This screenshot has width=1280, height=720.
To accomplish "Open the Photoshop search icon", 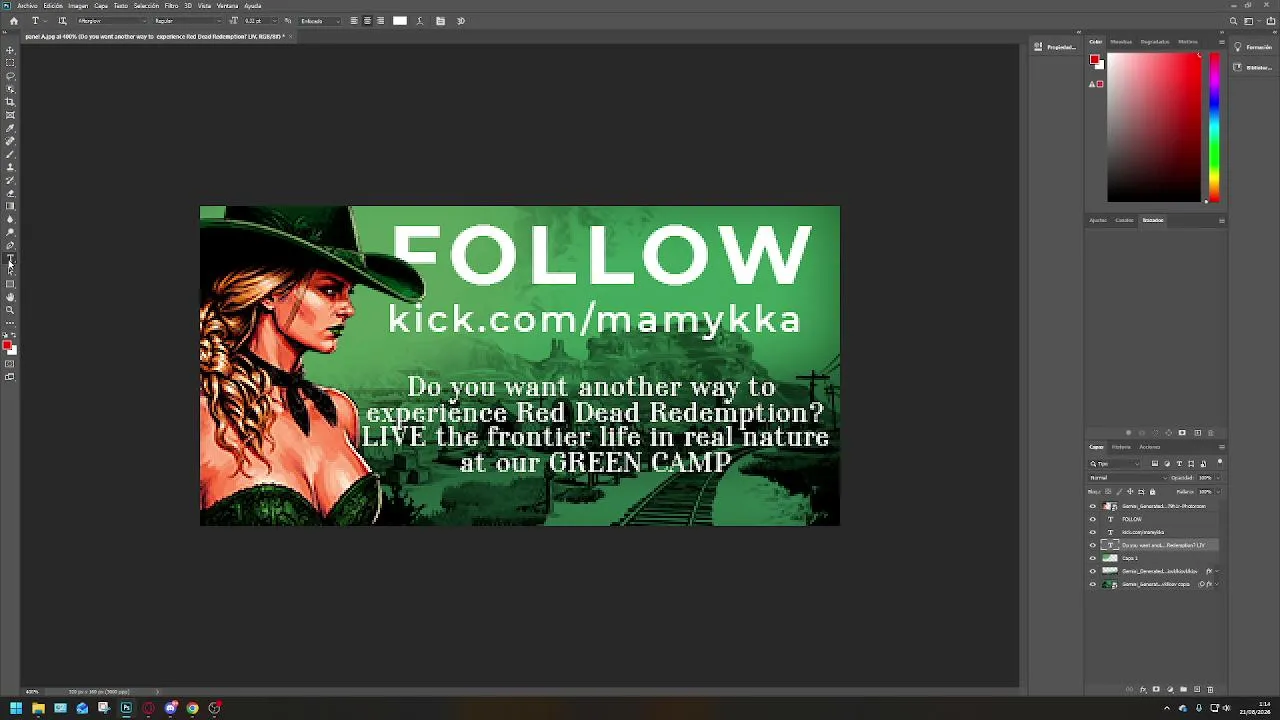I will click(1233, 21).
